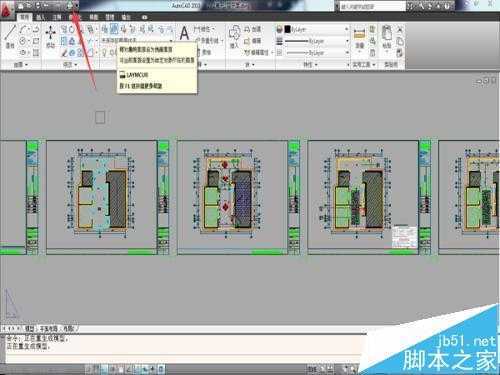
Task: Click the lineweight icon left of second ByLayer
Action: pos(280,41)
